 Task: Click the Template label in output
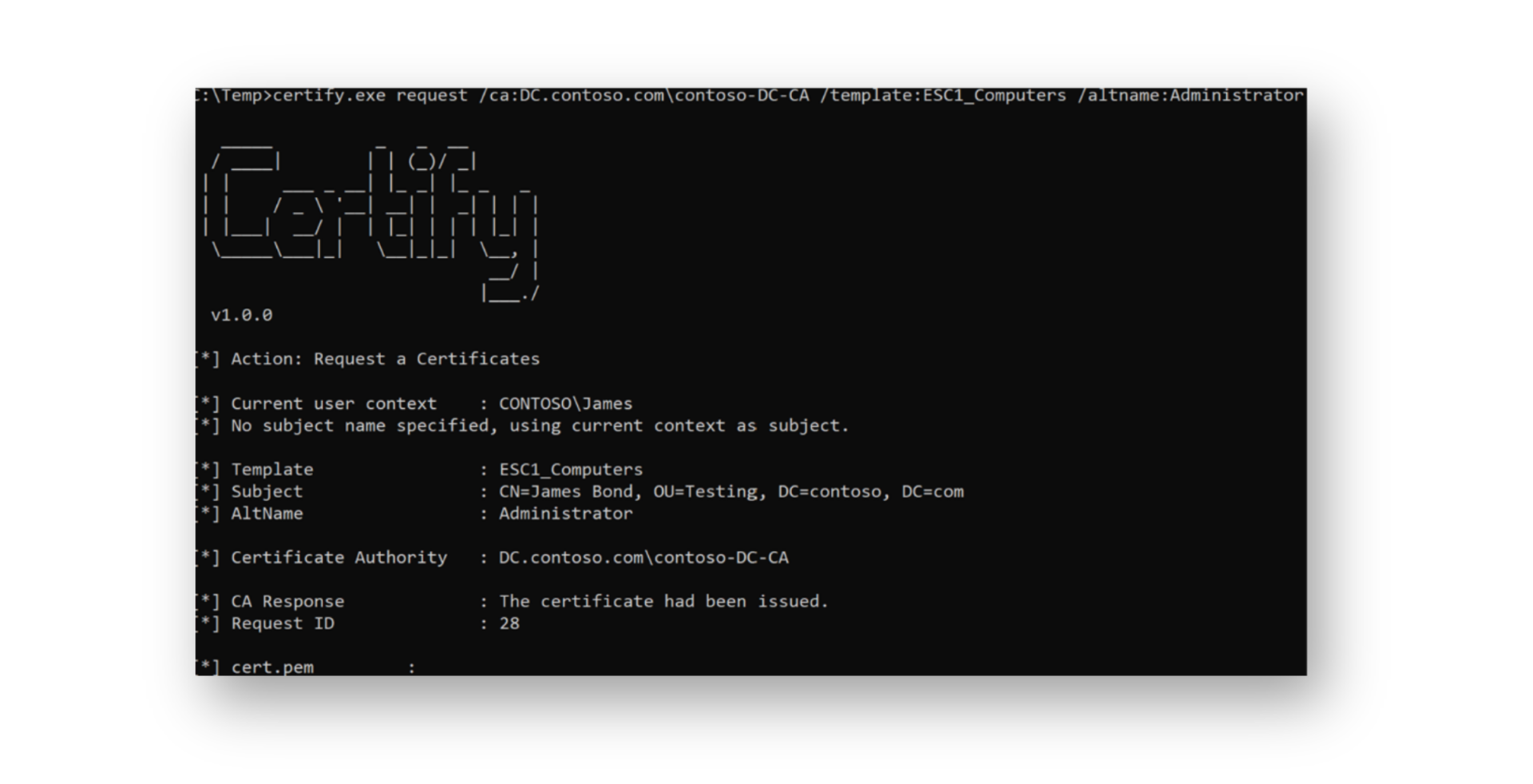coord(271,469)
